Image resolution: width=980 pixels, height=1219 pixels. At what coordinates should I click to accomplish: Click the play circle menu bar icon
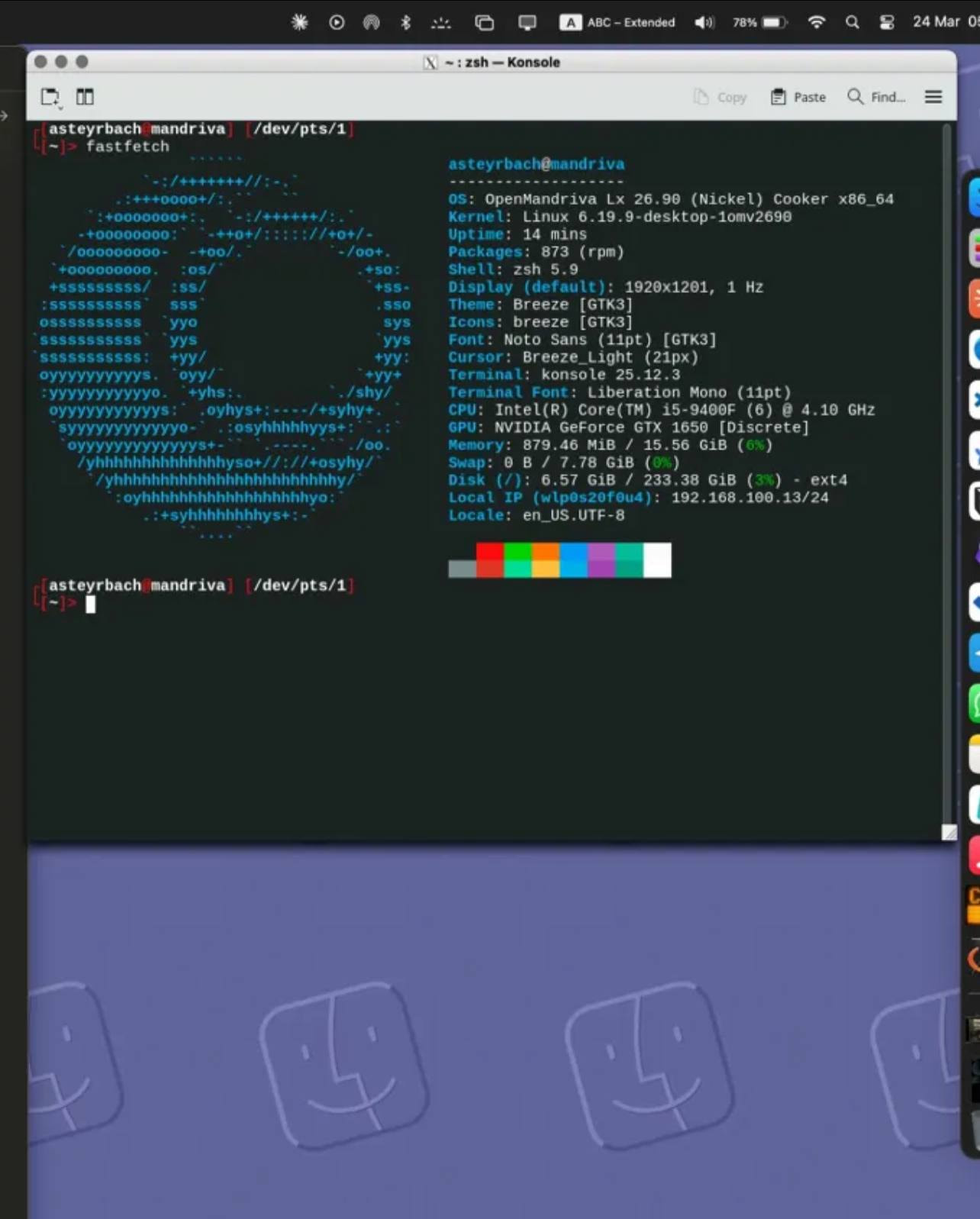tap(336, 22)
